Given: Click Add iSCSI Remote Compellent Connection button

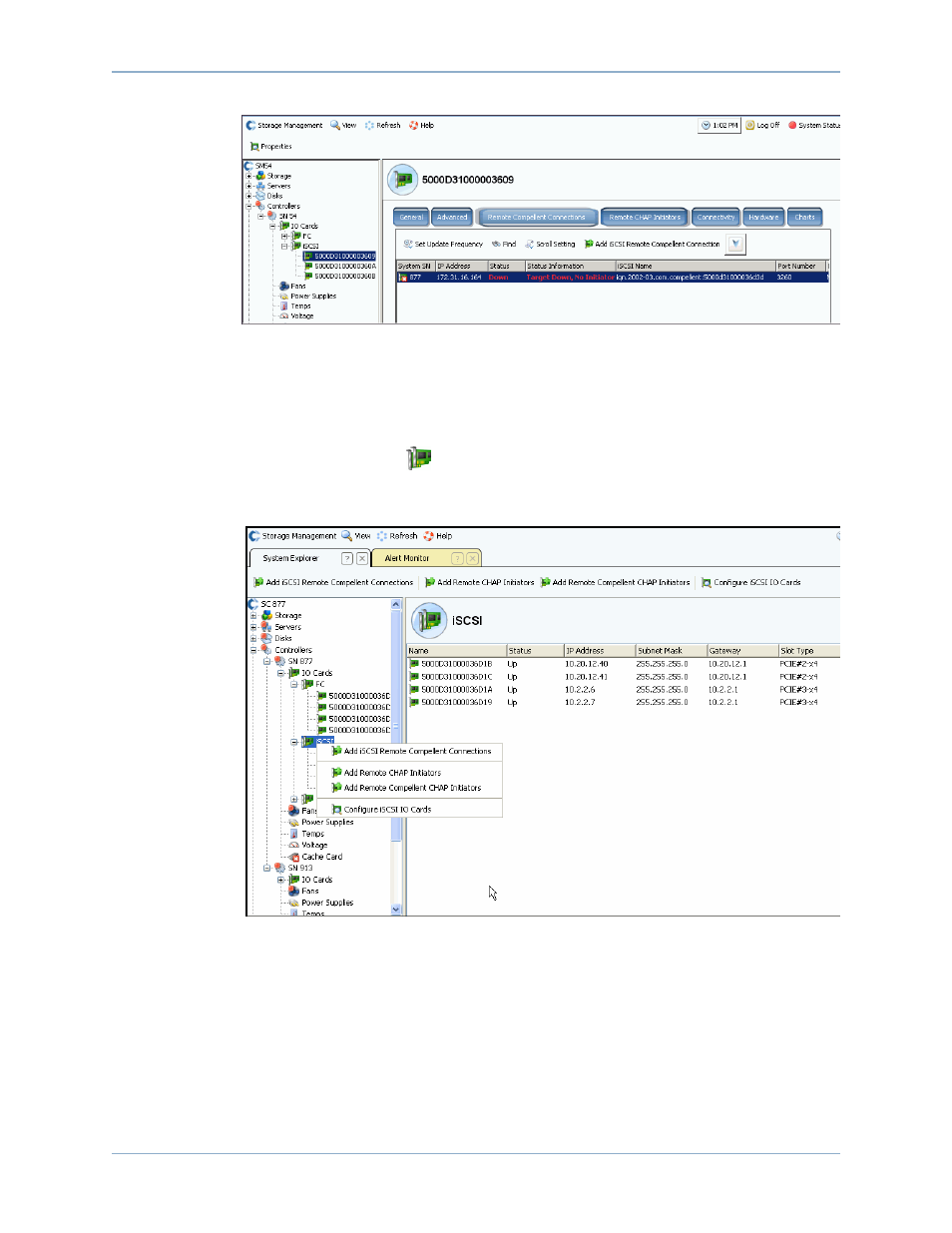Looking at the screenshot, I should click(652, 245).
